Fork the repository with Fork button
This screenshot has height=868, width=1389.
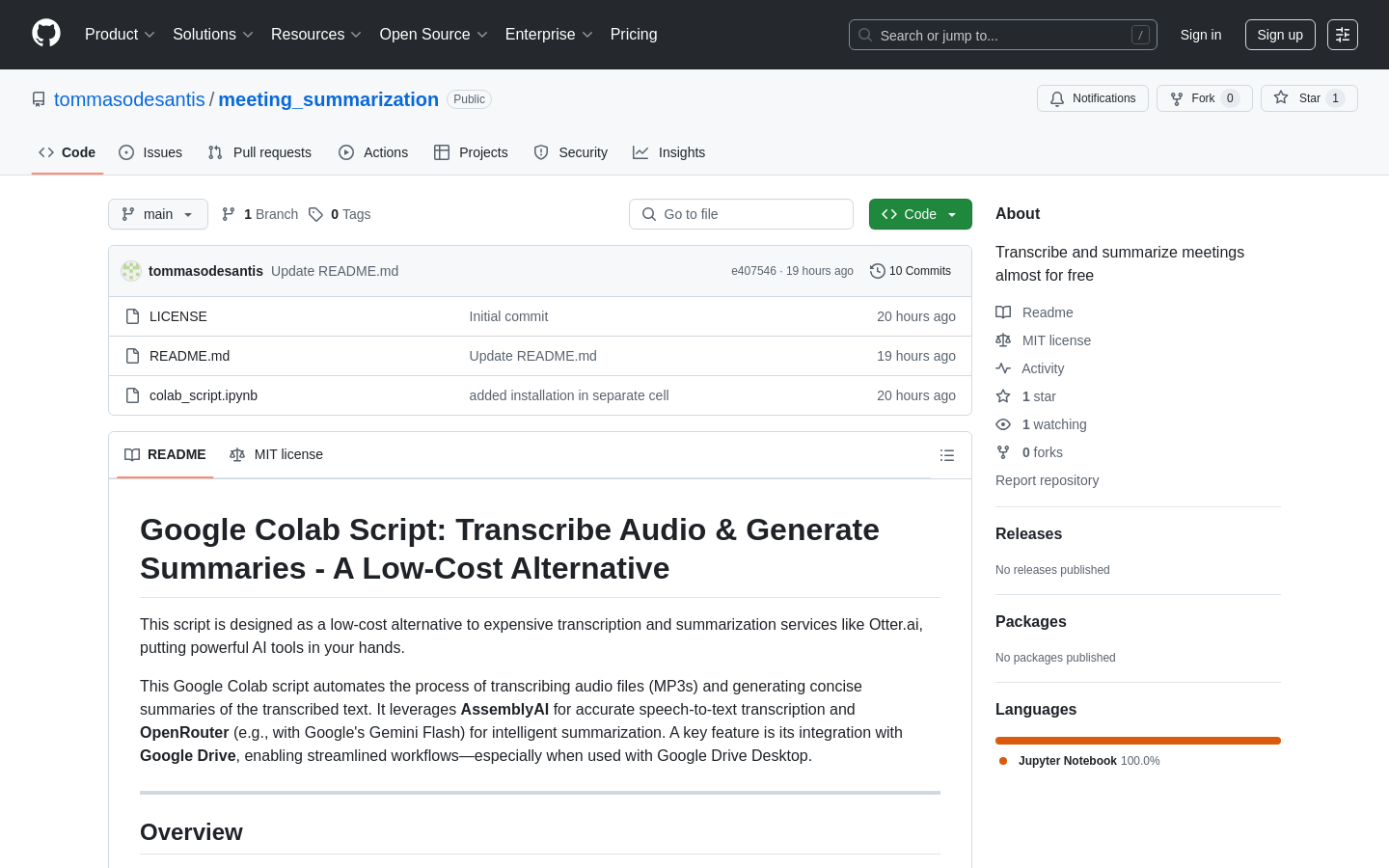1204,98
